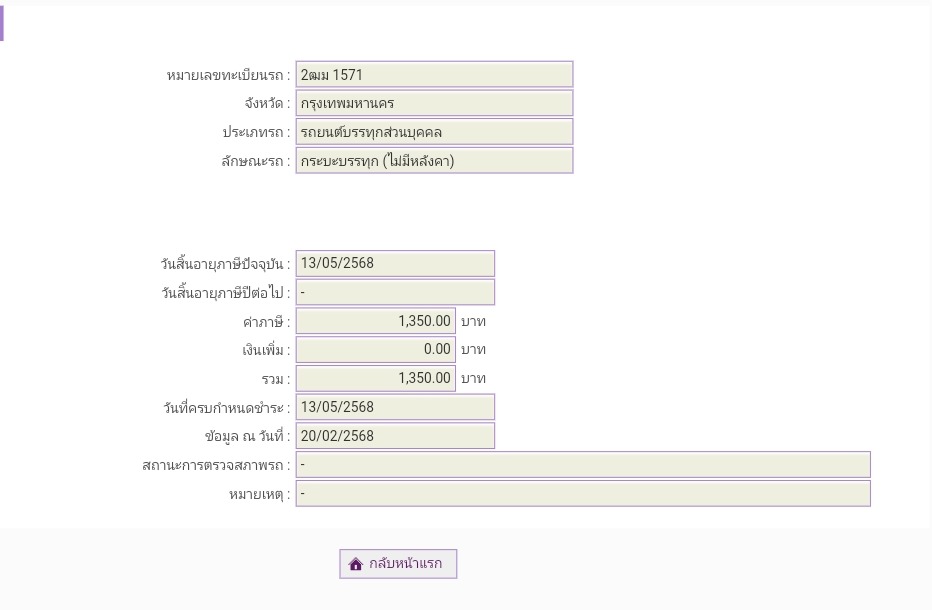Click บาท unit beside เงินเพิ่ม
The width and height of the screenshot is (932, 610).
pyautogui.click(x=473, y=350)
